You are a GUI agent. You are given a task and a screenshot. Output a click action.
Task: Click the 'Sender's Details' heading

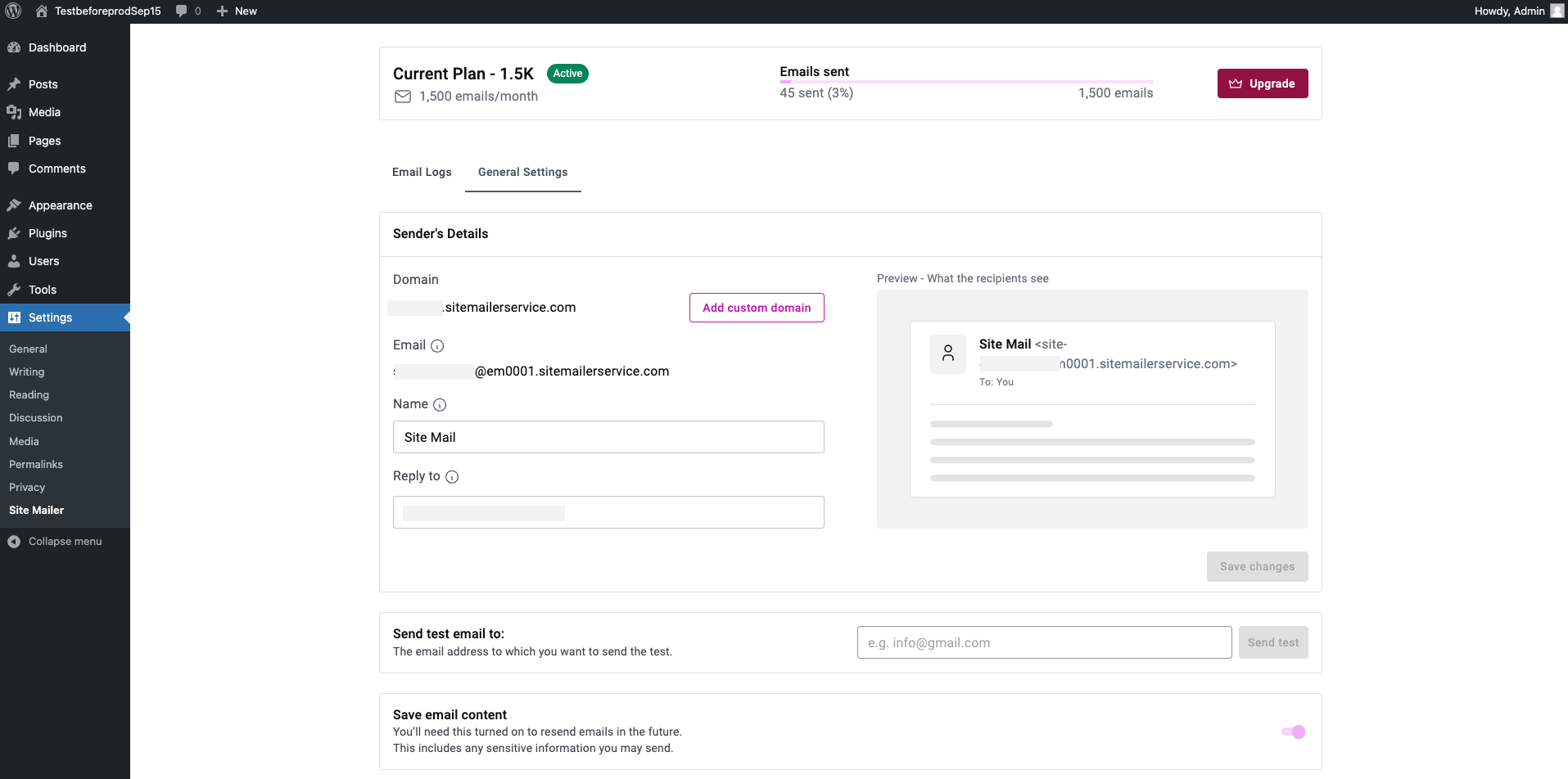point(441,234)
